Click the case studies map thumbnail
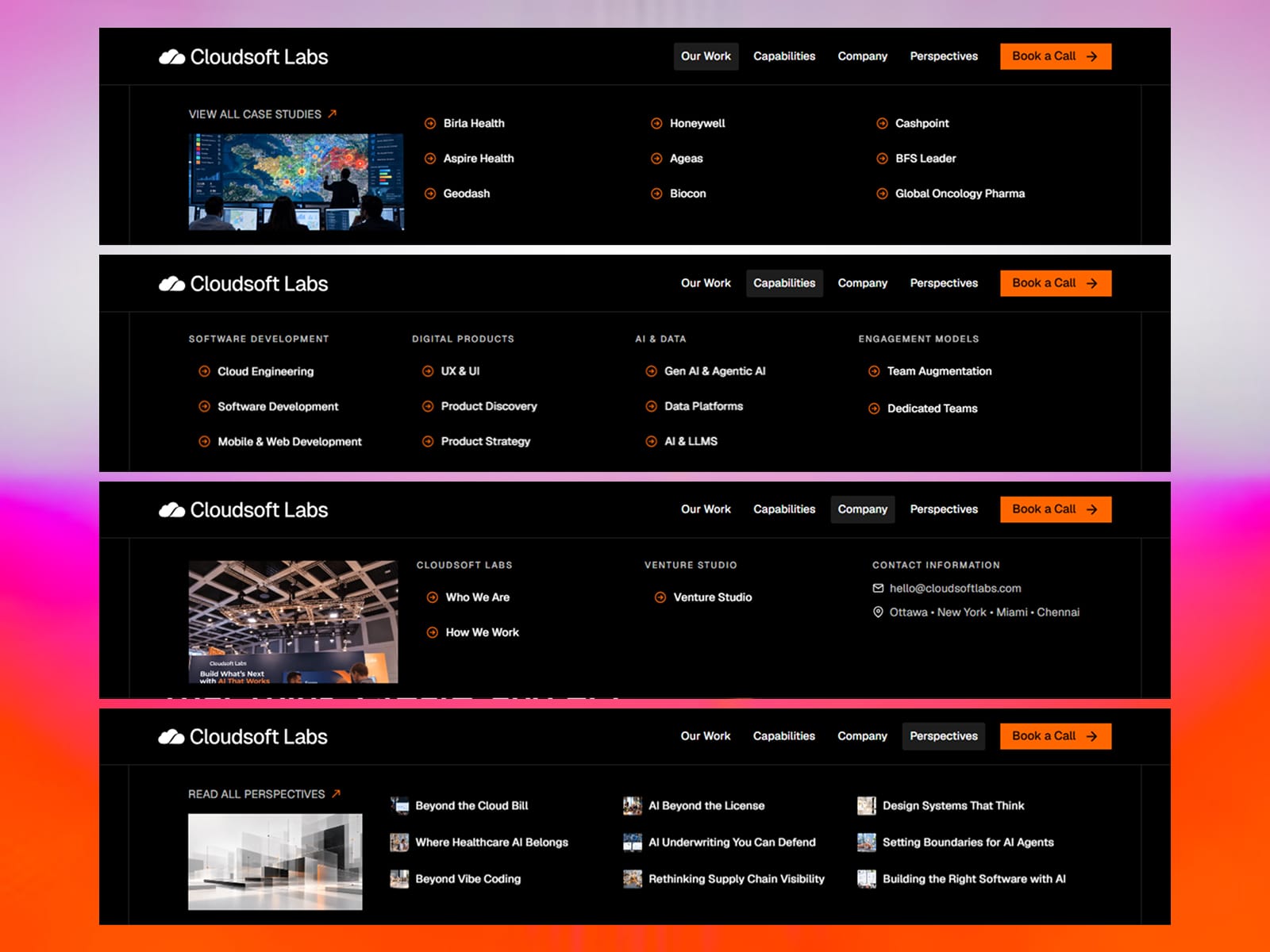The height and width of the screenshot is (952, 1270). (x=296, y=182)
